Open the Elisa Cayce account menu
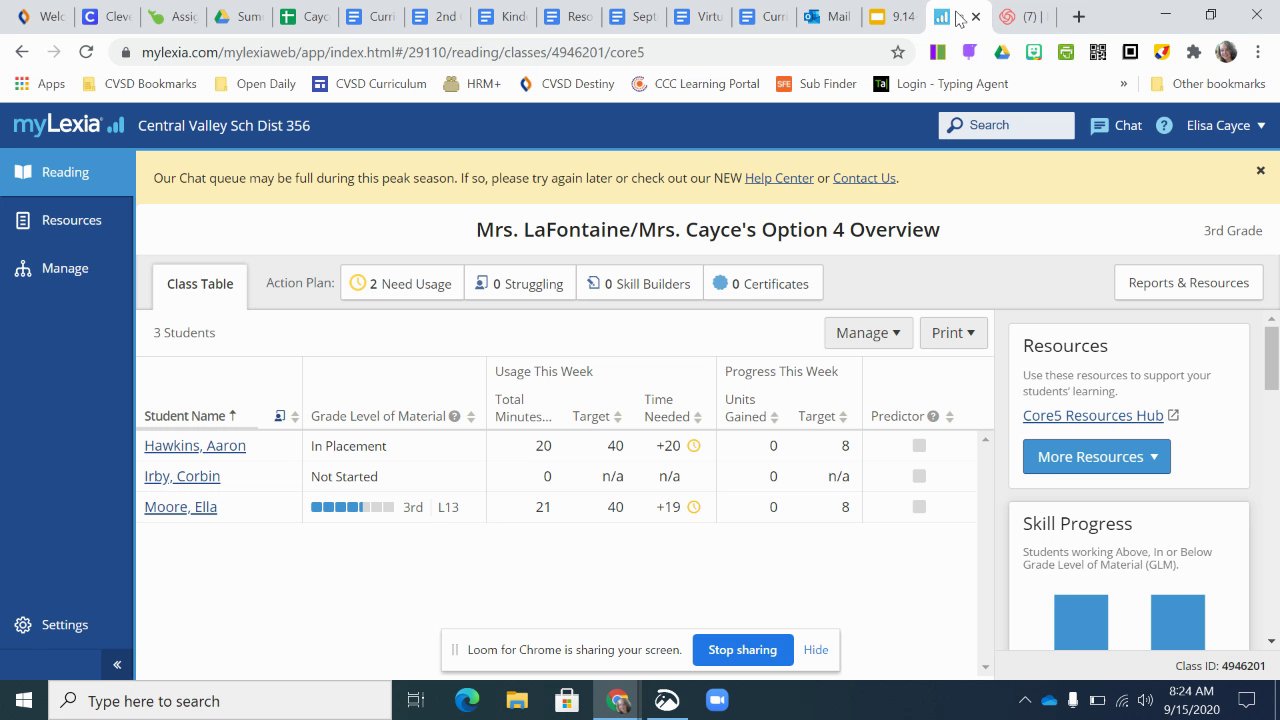This screenshot has width=1280, height=720. [1226, 125]
